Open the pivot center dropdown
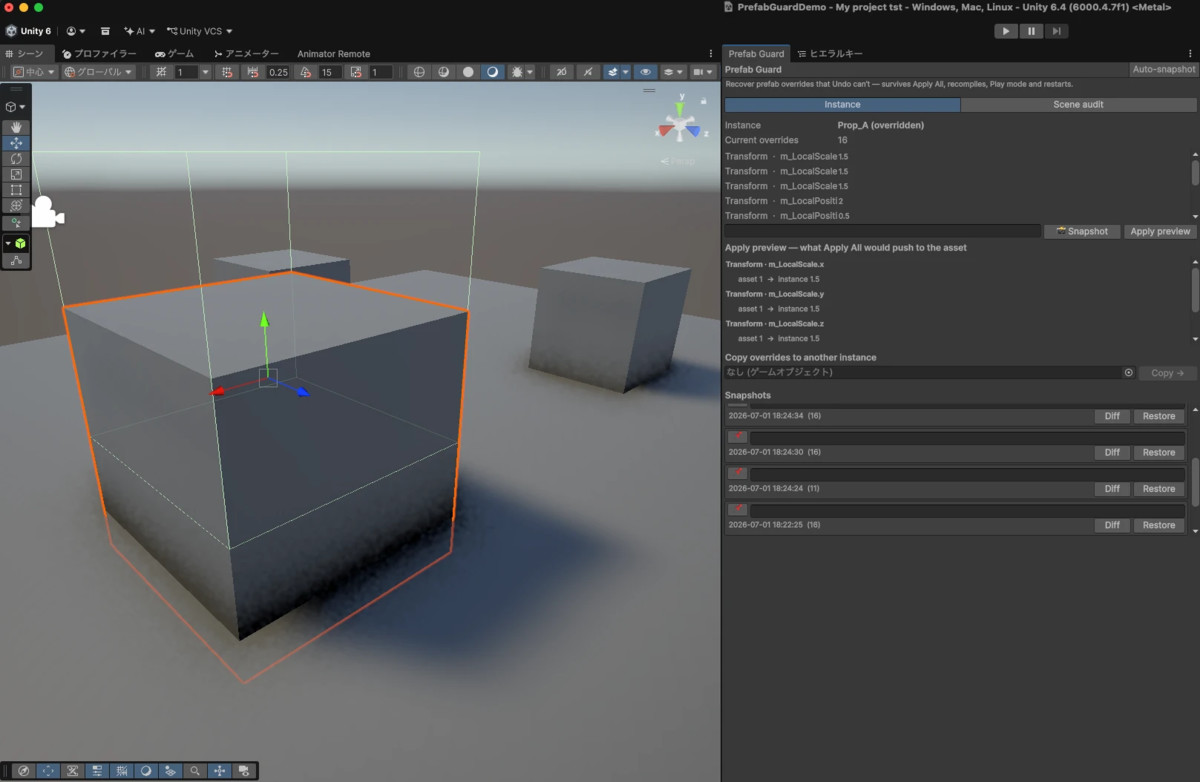This screenshot has width=1200, height=782. point(33,72)
